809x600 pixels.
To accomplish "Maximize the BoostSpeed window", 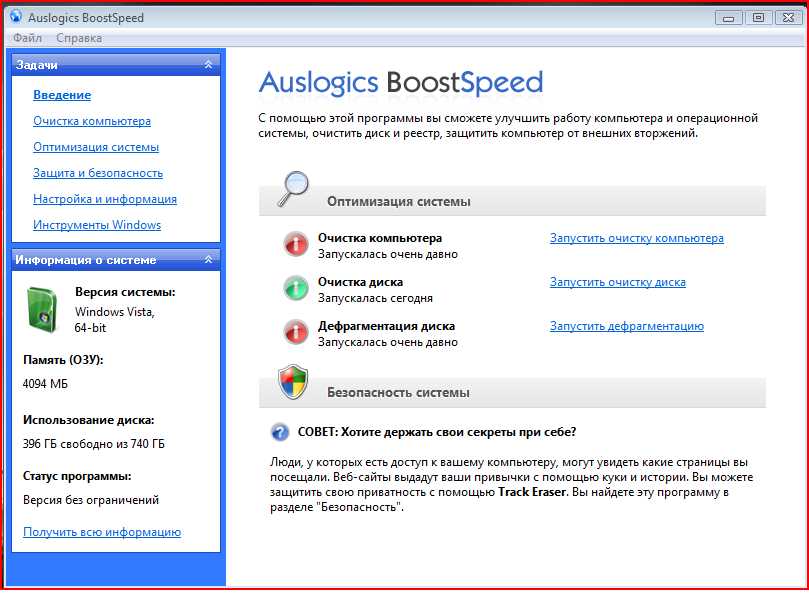I will coord(758,18).
